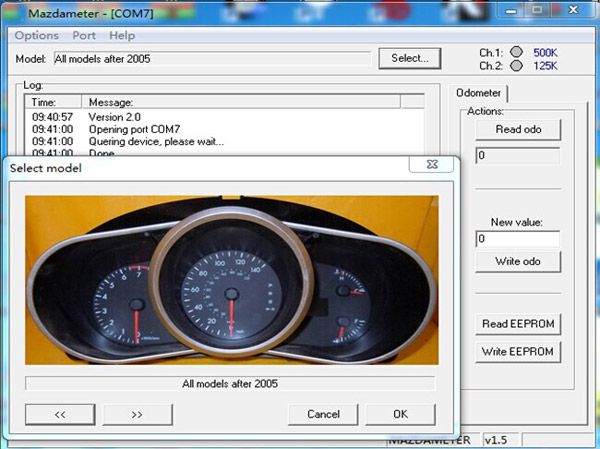Image resolution: width=600 pixels, height=449 pixels.
Task: Click the instrument cluster dashboard image
Action: click(x=230, y=280)
